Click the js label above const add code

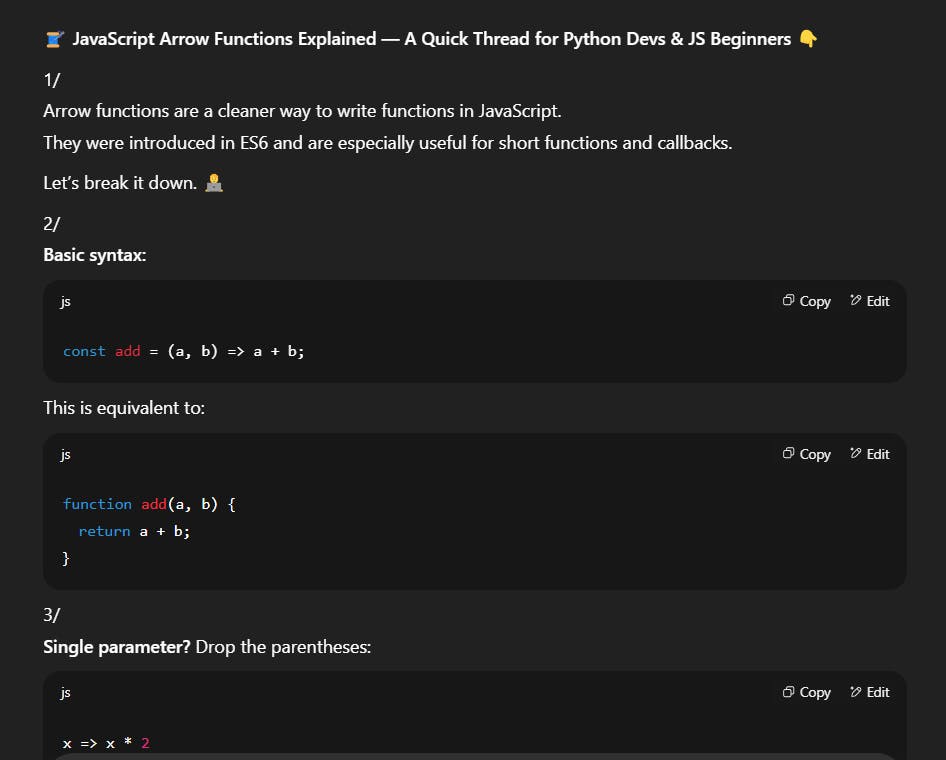pos(66,301)
